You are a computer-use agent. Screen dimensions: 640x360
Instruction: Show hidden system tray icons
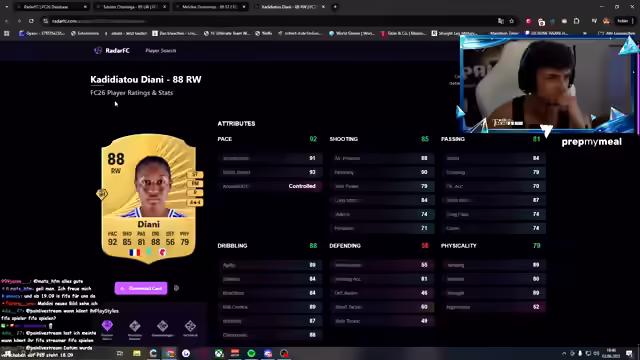coord(564,353)
